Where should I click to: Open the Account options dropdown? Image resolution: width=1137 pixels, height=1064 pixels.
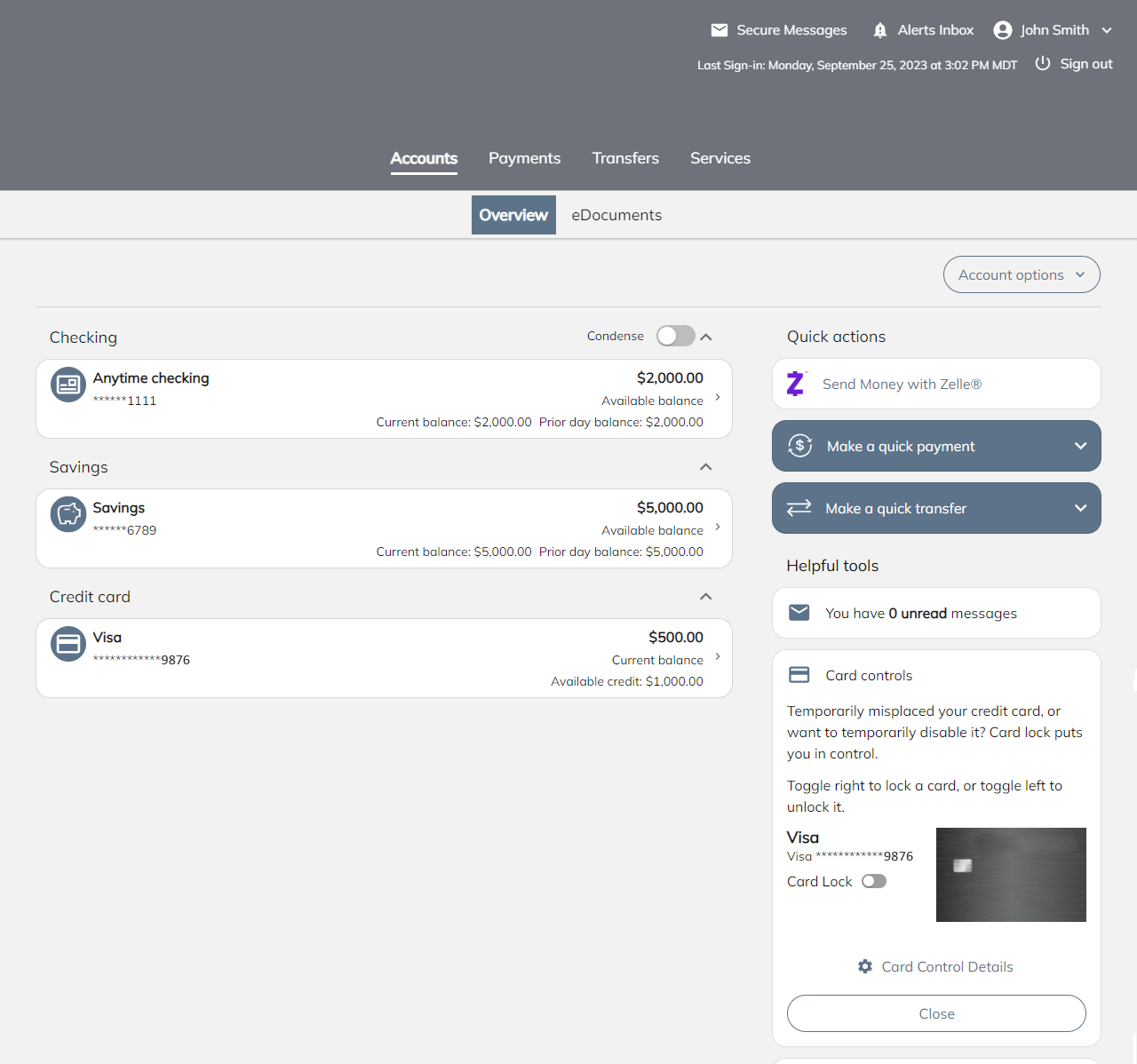[1022, 274]
